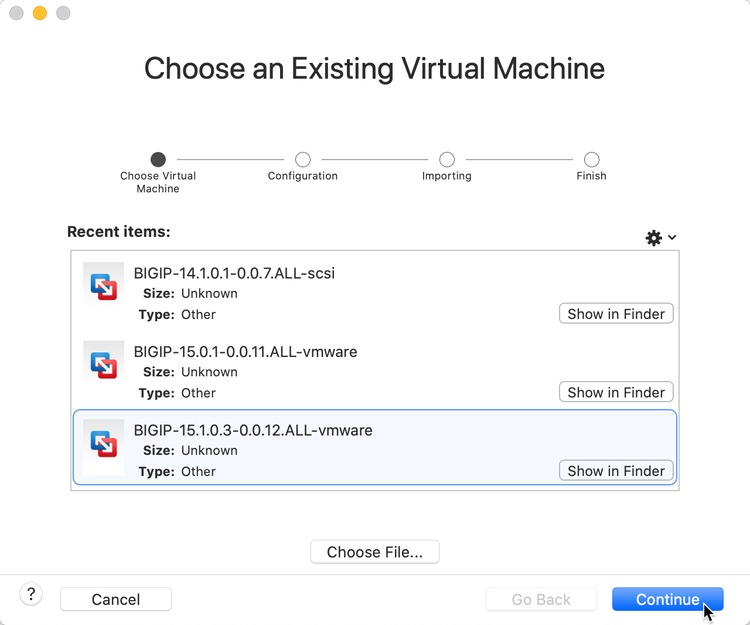The image size is (750, 625).
Task: Show BIGIP-15.1.0.3 vmware in Finder
Action: click(616, 471)
